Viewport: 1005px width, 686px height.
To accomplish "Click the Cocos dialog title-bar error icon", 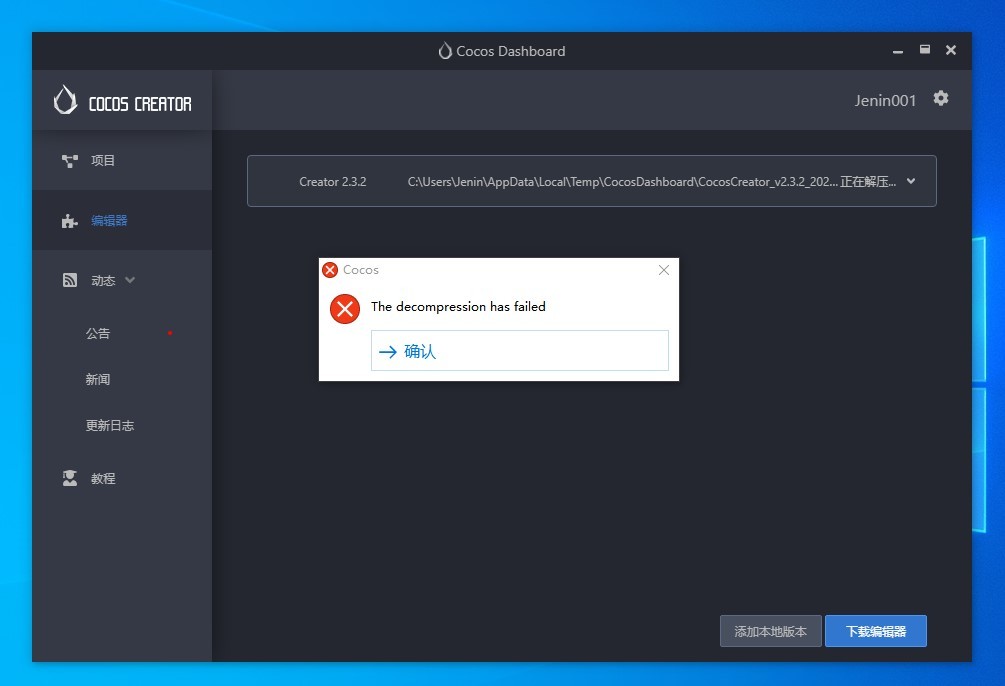I will (330, 270).
